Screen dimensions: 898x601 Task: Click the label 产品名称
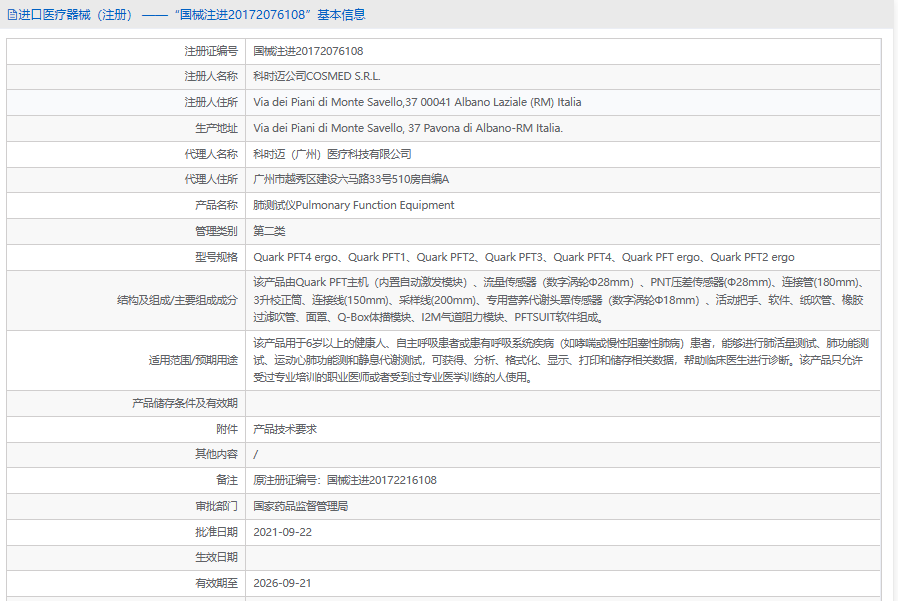pyautogui.click(x=216, y=205)
